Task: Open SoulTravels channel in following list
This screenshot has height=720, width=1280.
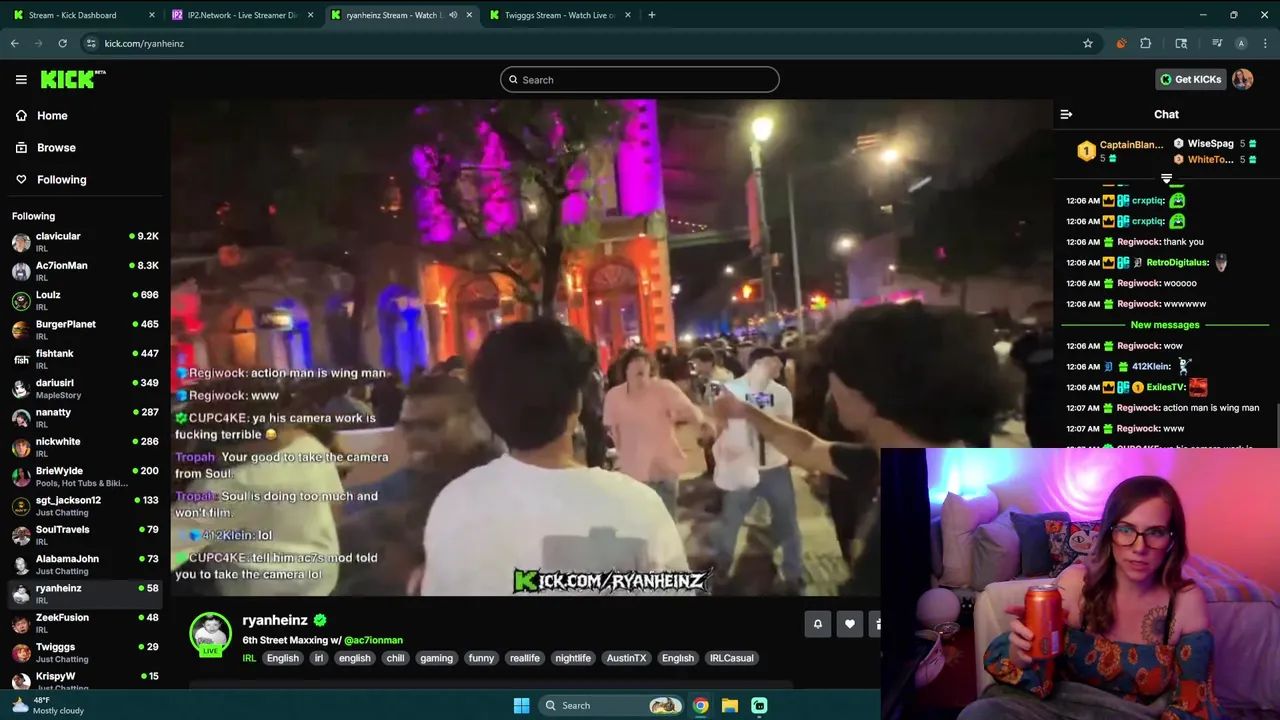Action: pyautogui.click(x=85, y=535)
